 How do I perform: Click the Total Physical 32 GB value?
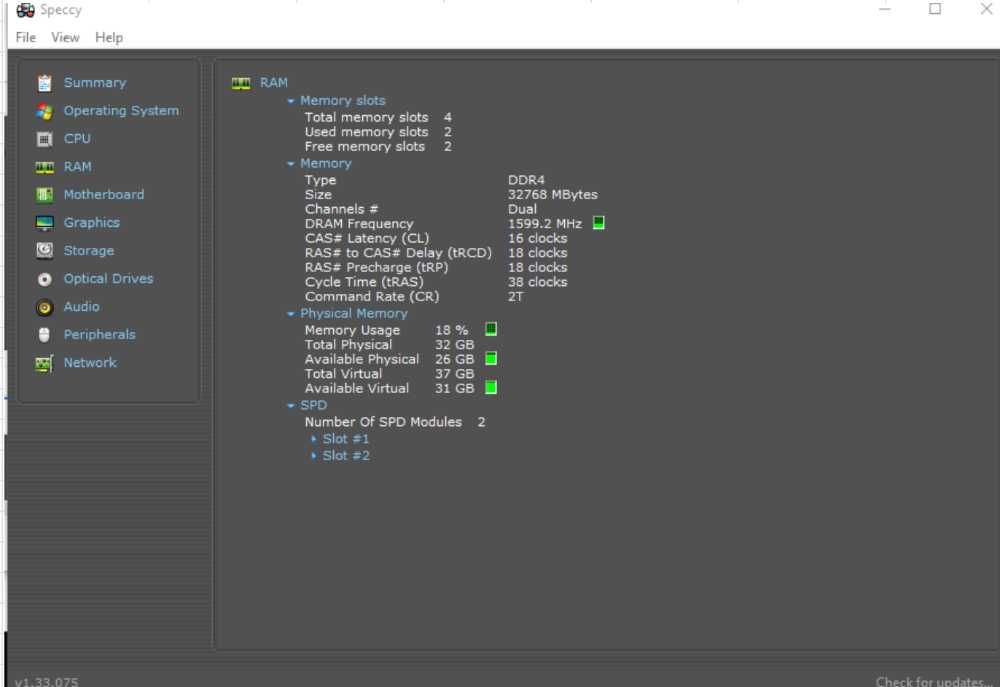(x=455, y=344)
